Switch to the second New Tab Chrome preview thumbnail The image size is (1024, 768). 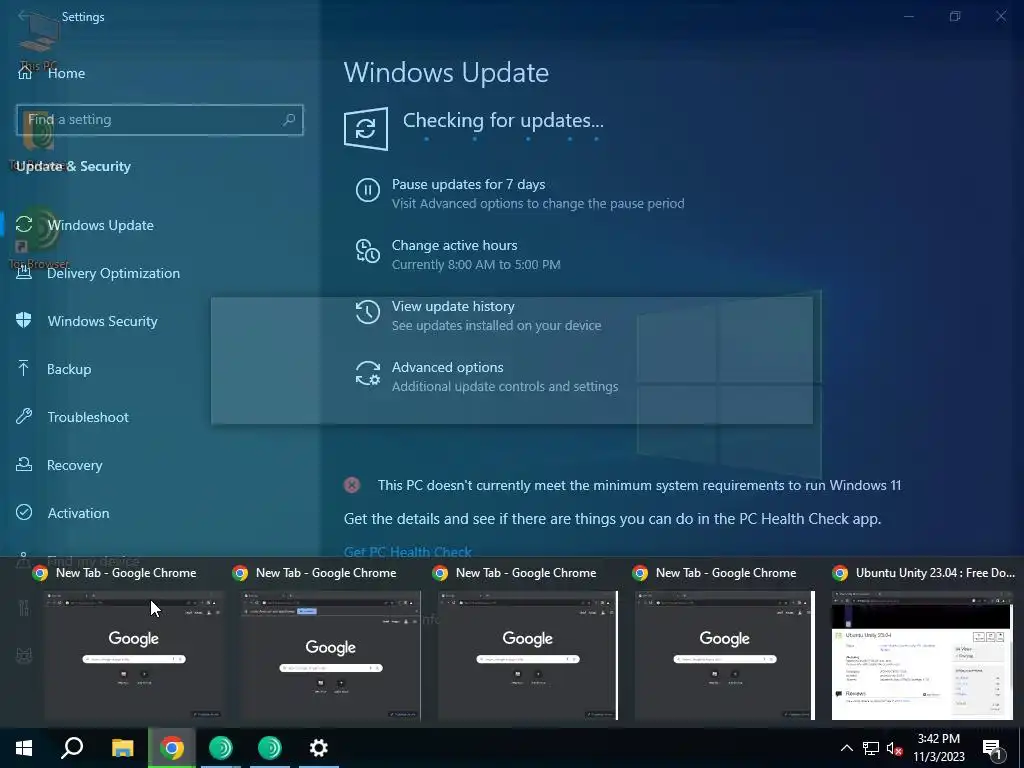[x=331, y=655]
